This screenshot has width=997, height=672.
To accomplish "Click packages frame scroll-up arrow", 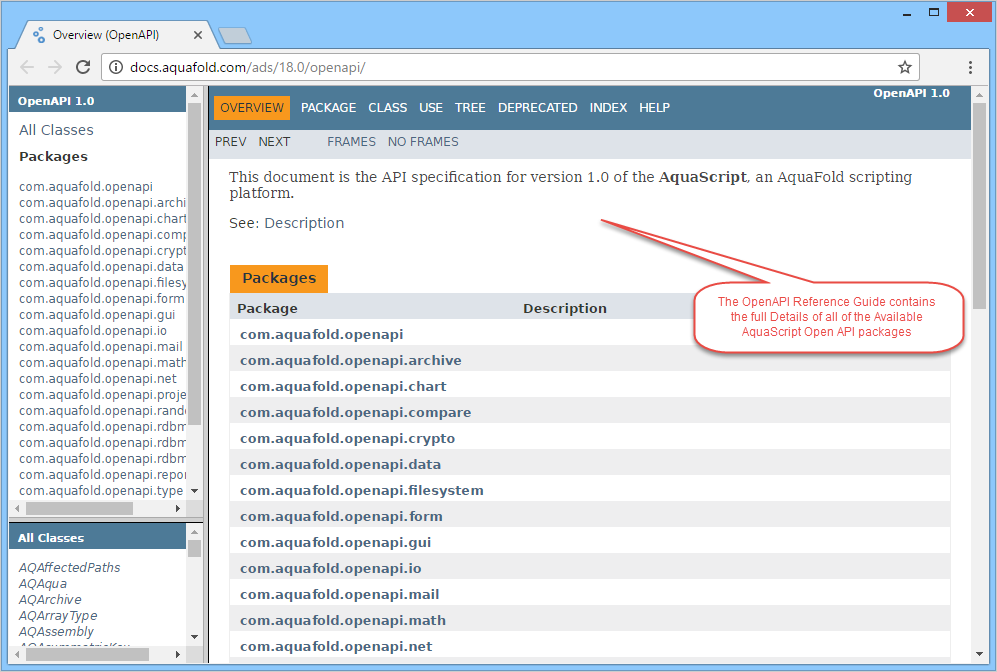I will [x=195, y=95].
